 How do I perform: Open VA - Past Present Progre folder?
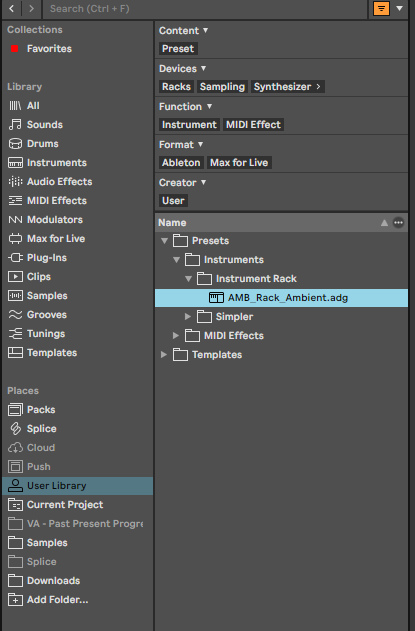76,524
